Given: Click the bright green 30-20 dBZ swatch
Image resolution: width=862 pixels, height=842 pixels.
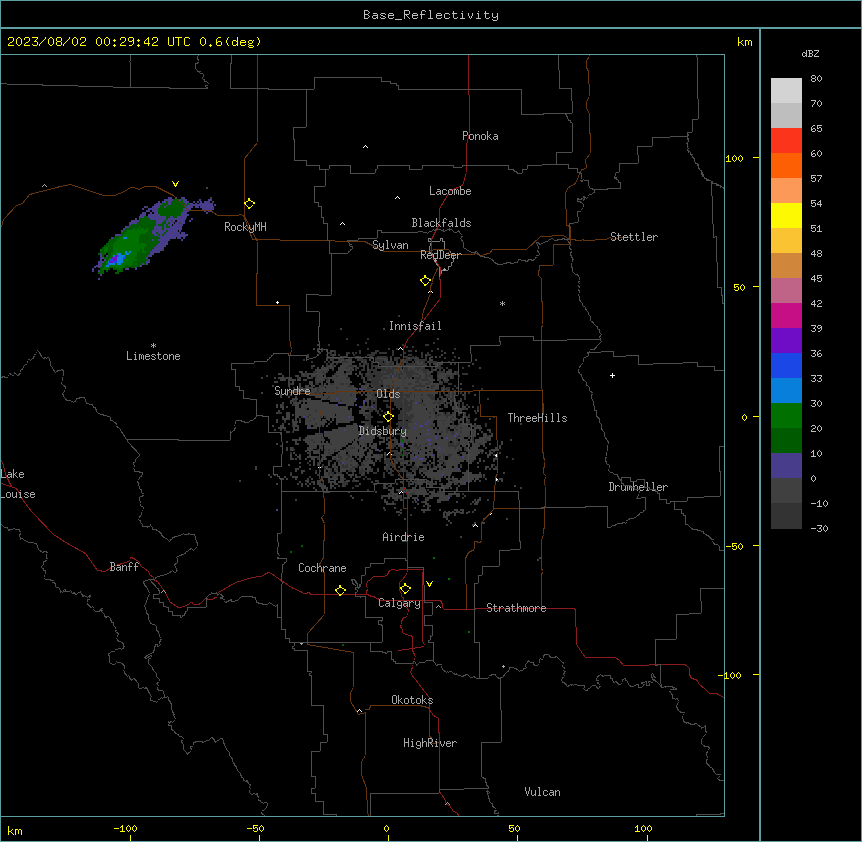Looking at the screenshot, I should click(x=786, y=416).
